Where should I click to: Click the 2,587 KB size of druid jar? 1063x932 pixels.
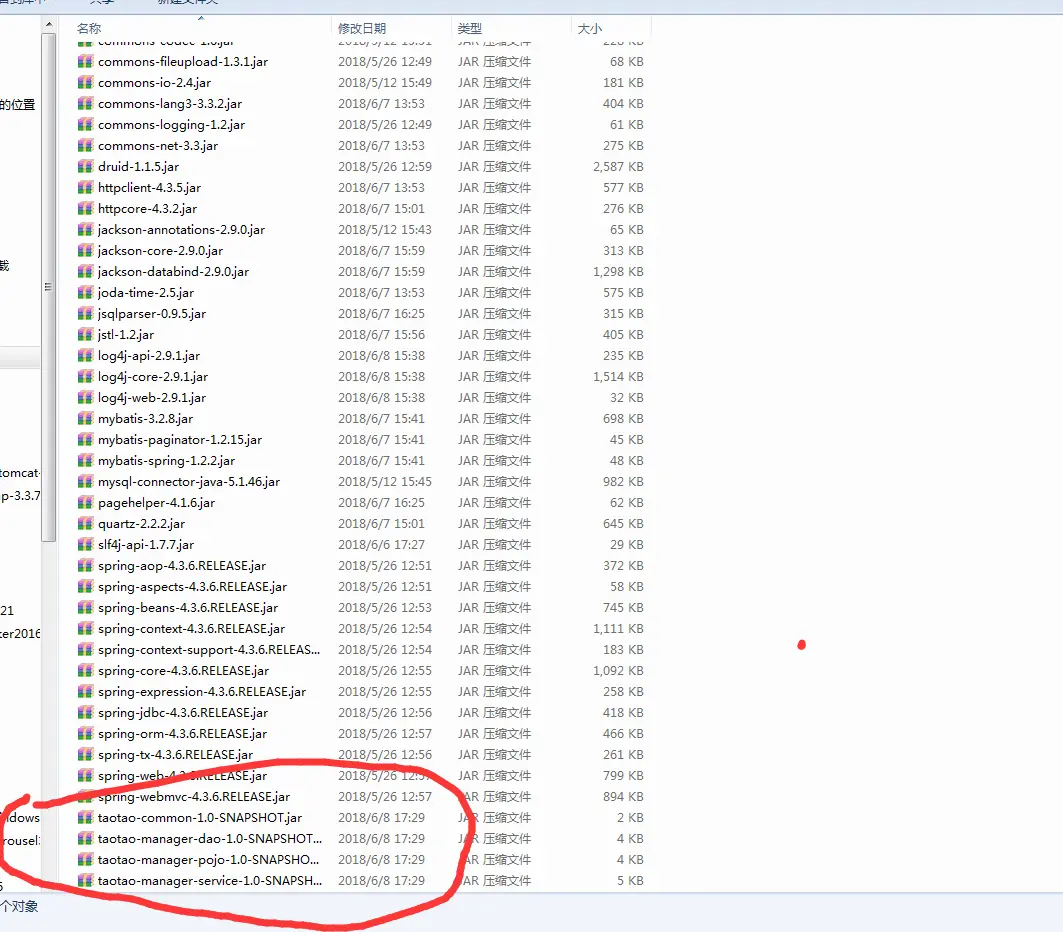point(618,167)
